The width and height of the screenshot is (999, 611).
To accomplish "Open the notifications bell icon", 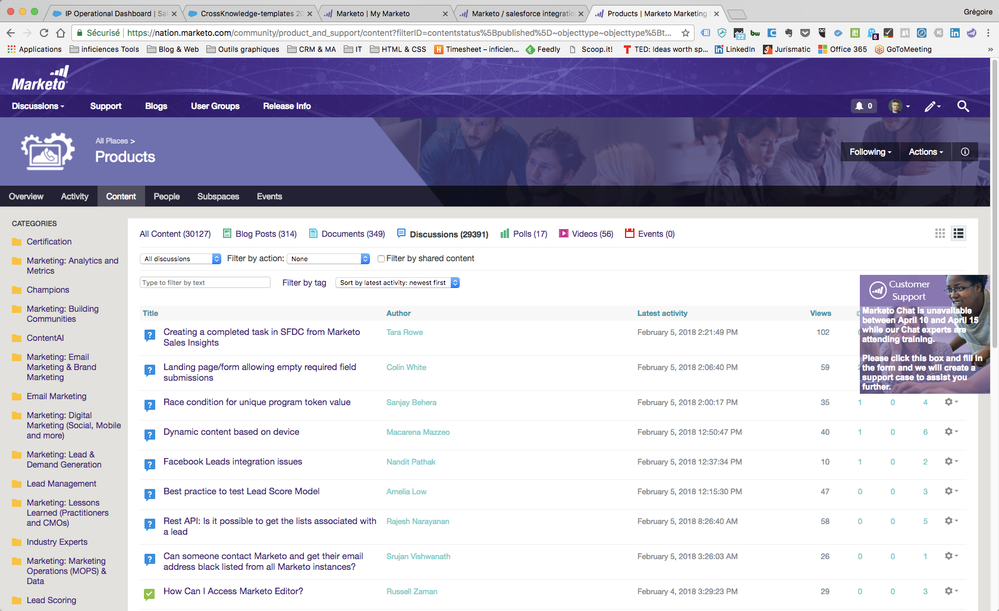I will 863,106.
